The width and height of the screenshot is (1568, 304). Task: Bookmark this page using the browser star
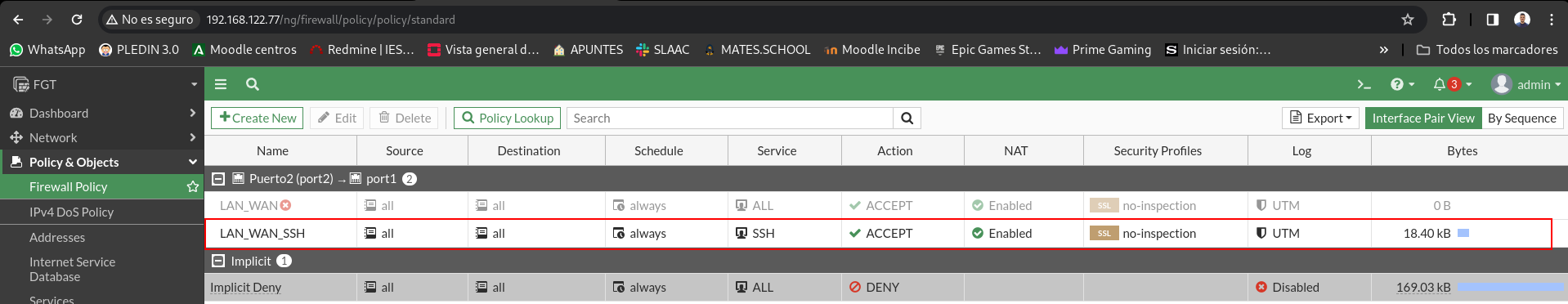point(1408,20)
